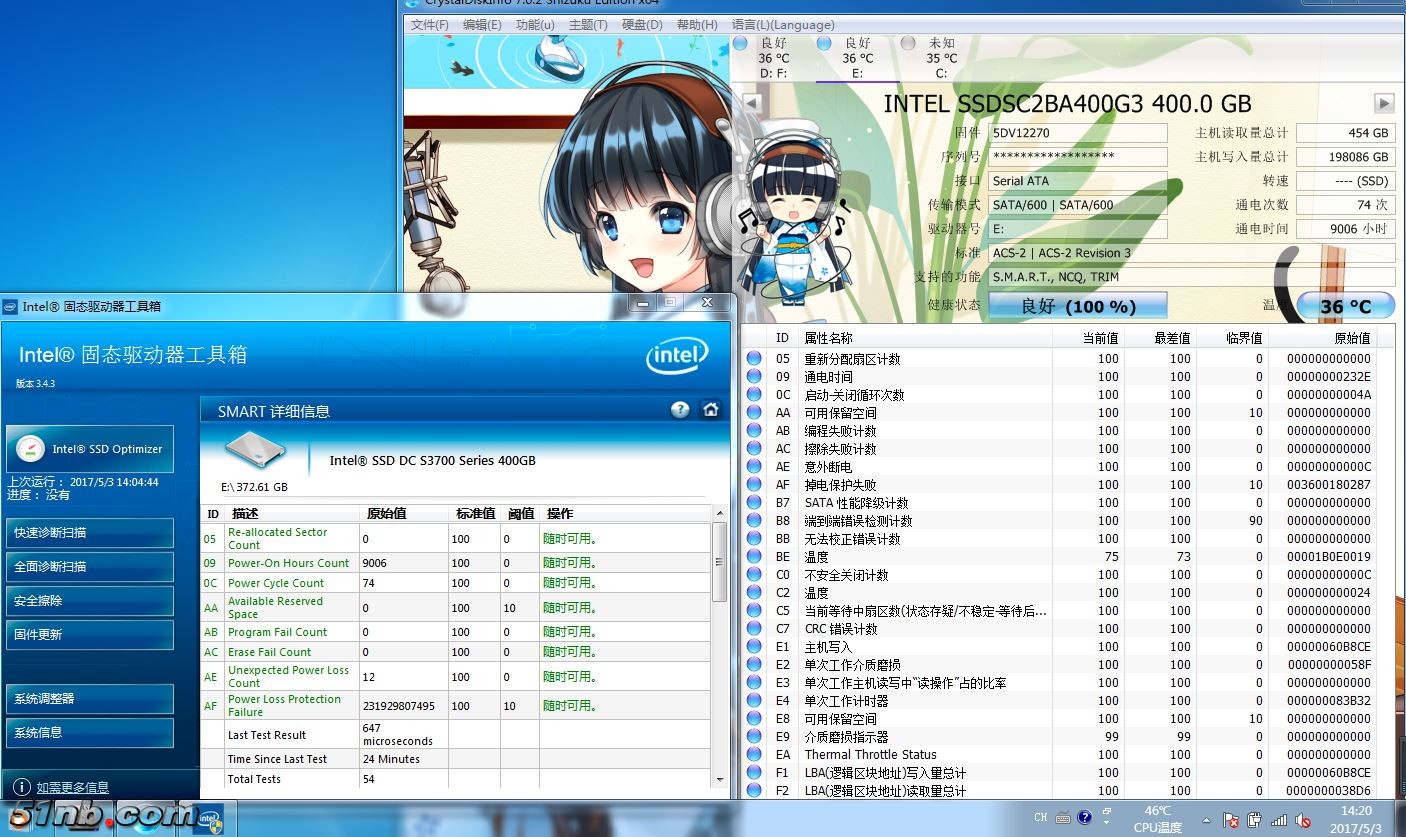Run Intel SSD Optimizer
The height and width of the screenshot is (837, 1406).
click(90, 449)
